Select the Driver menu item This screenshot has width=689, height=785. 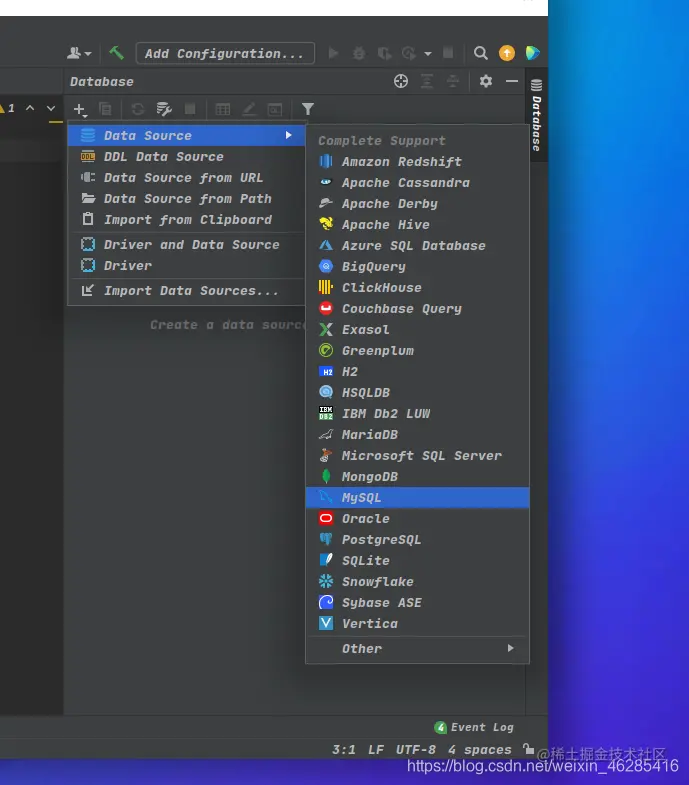(186, 266)
